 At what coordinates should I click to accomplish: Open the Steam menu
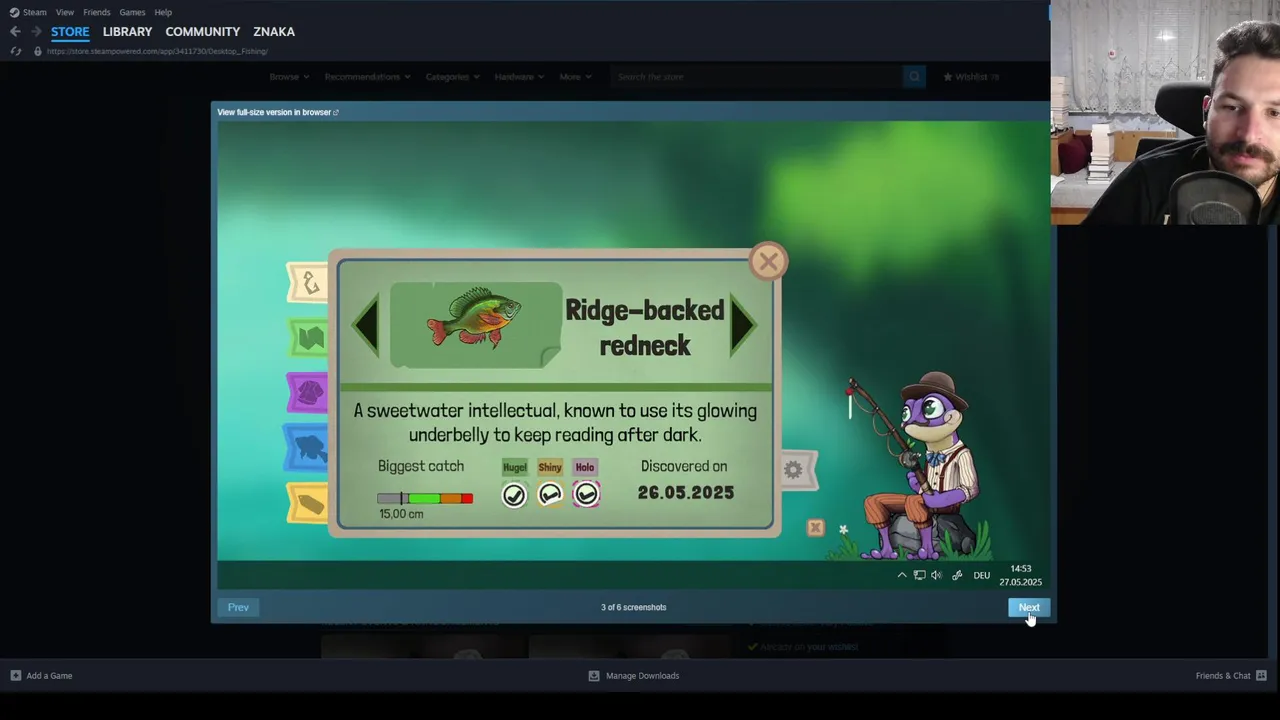pyautogui.click(x=35, y=12)
